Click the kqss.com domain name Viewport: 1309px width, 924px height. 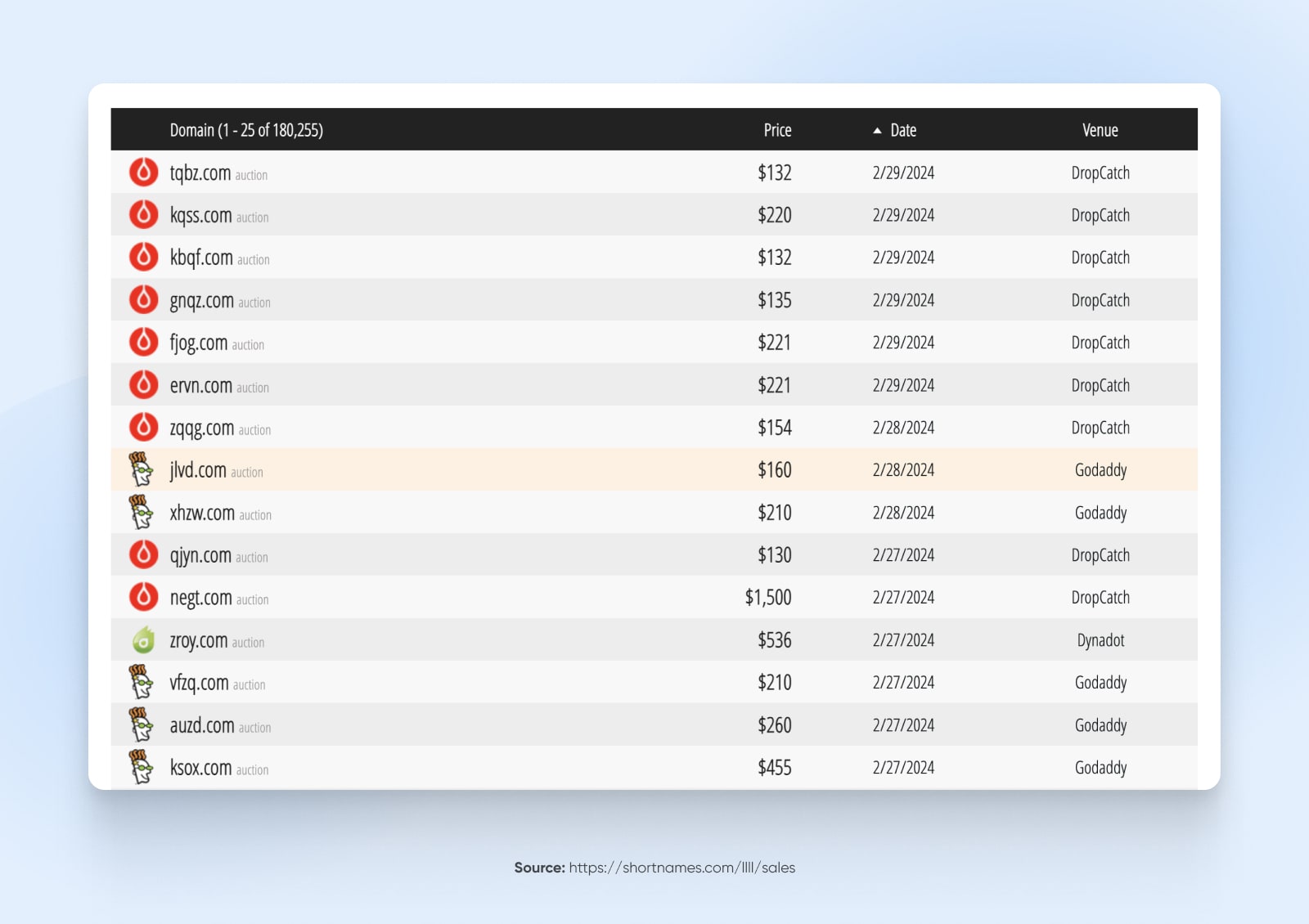200,215
